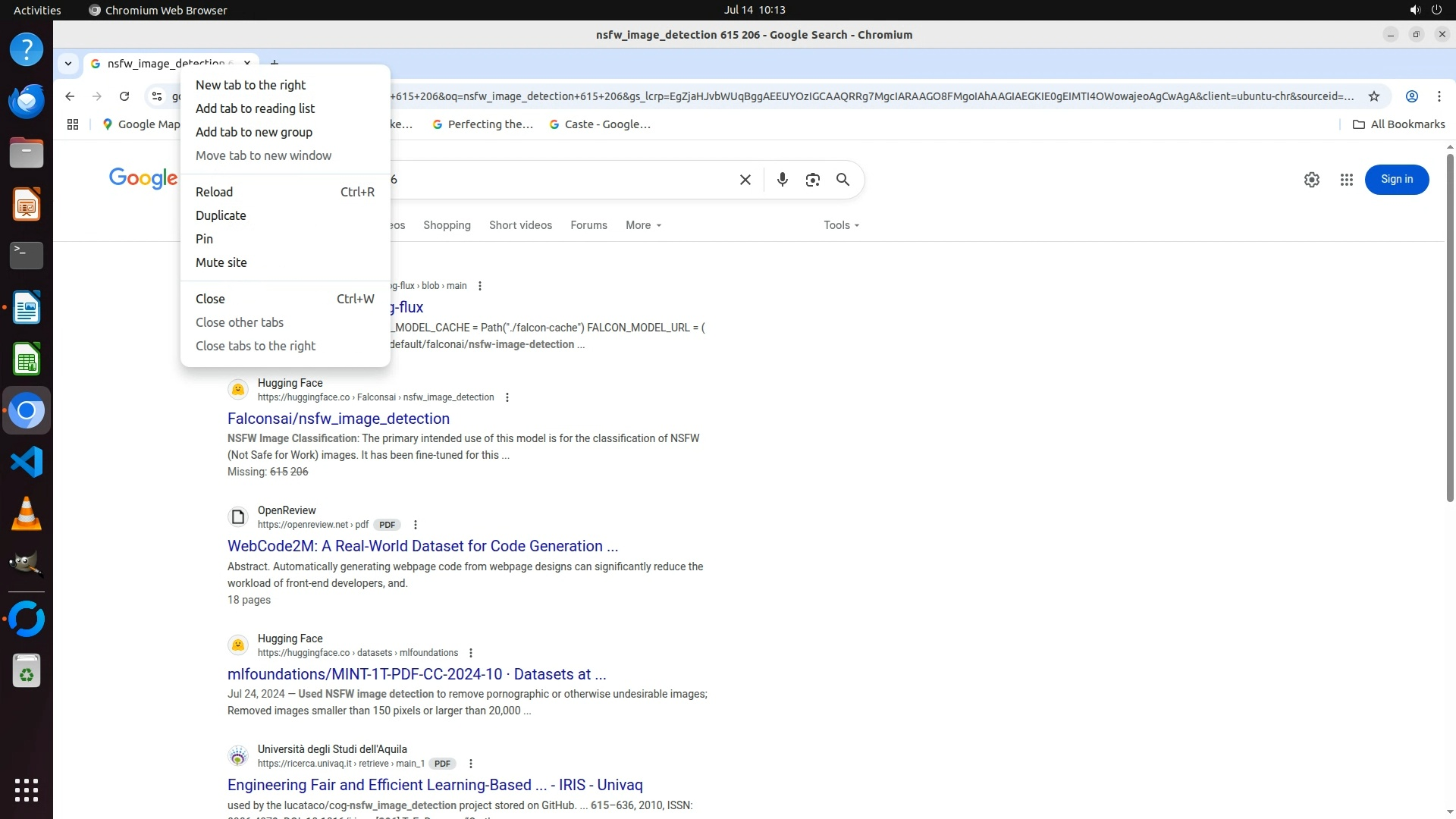Screen dimensions: 1456x819
Task: Click the Sign in button
Action: point(1396,180)
